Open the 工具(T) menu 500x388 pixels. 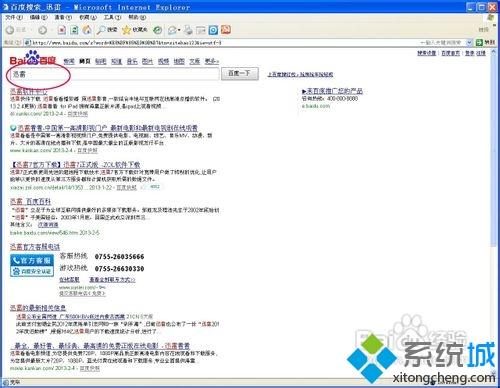[x=113, y=17]
